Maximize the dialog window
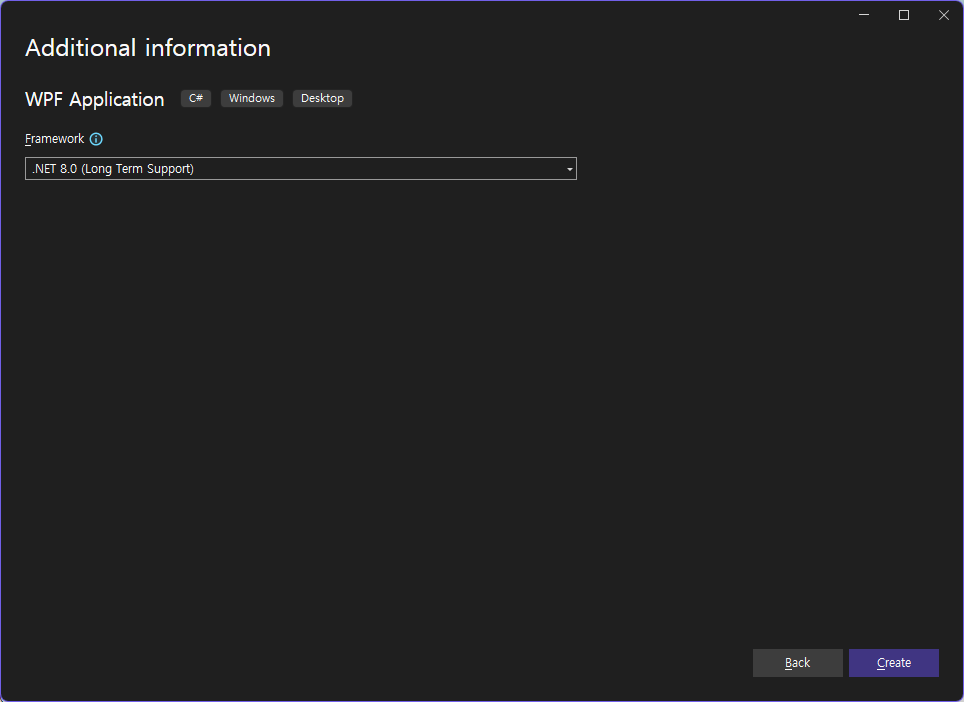This screenshot has width=964, height=702. (904, 15)
